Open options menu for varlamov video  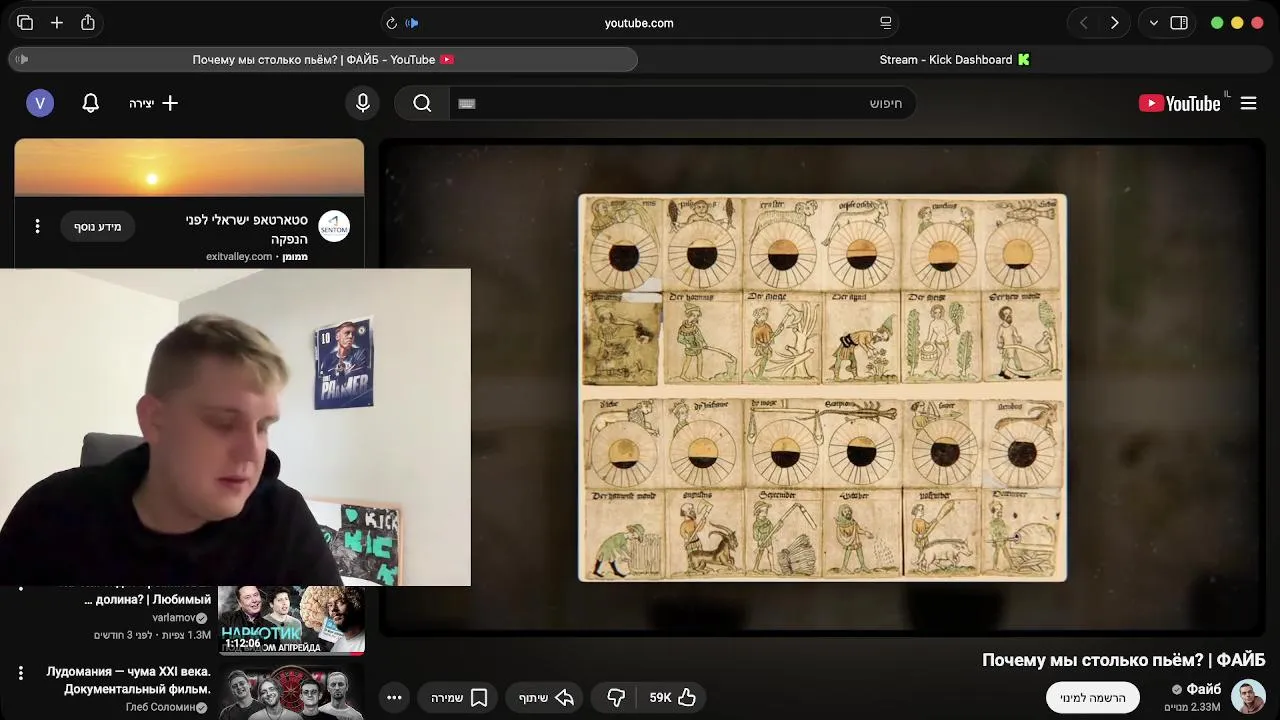pyautogui.click(x=20, y=590)
